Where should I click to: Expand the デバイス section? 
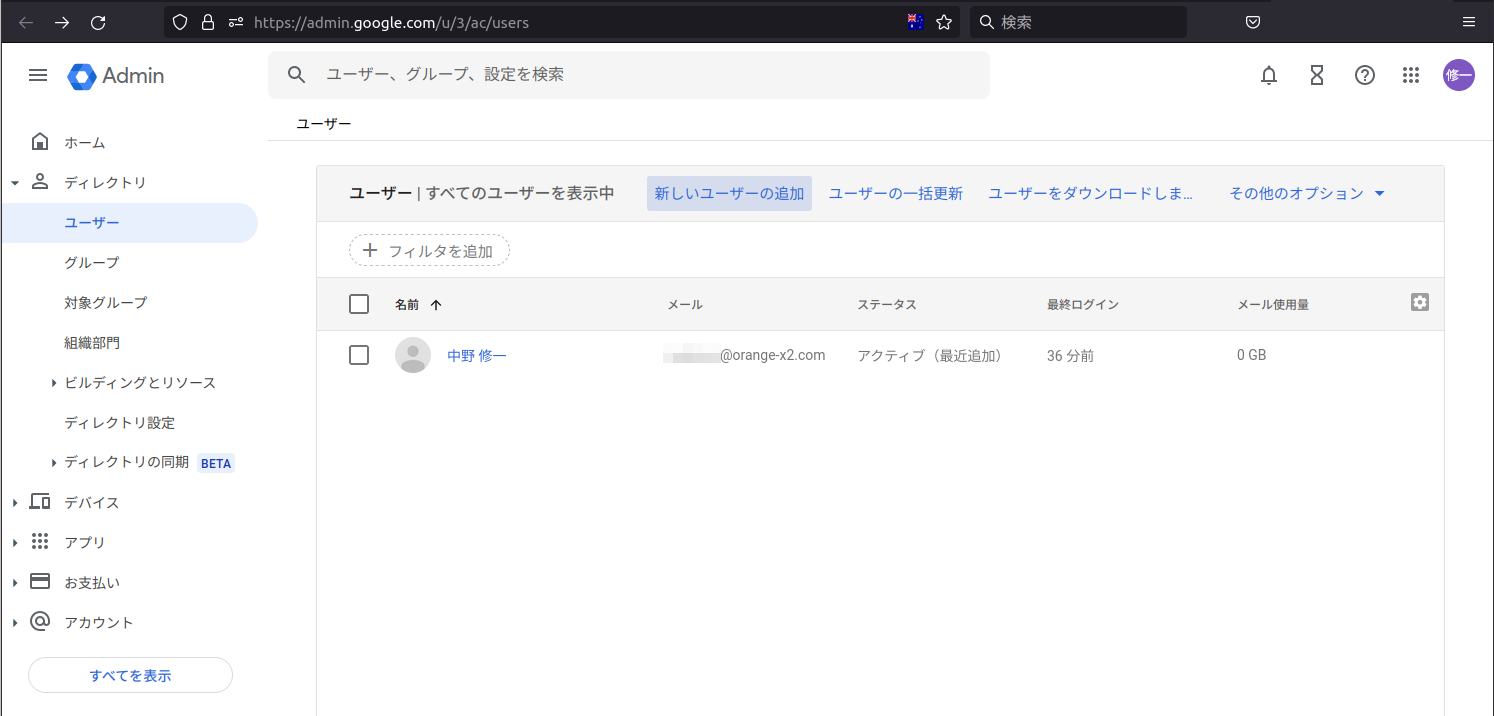[15, 503]
